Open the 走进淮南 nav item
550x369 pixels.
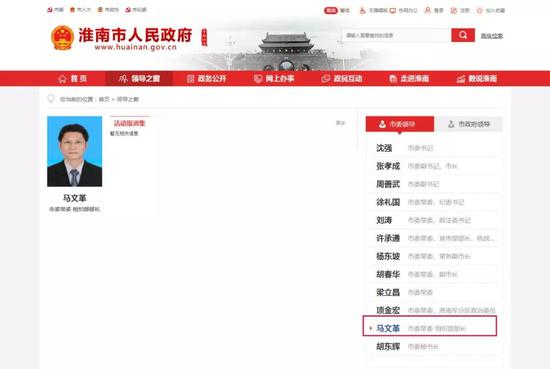tap(409, 79)
